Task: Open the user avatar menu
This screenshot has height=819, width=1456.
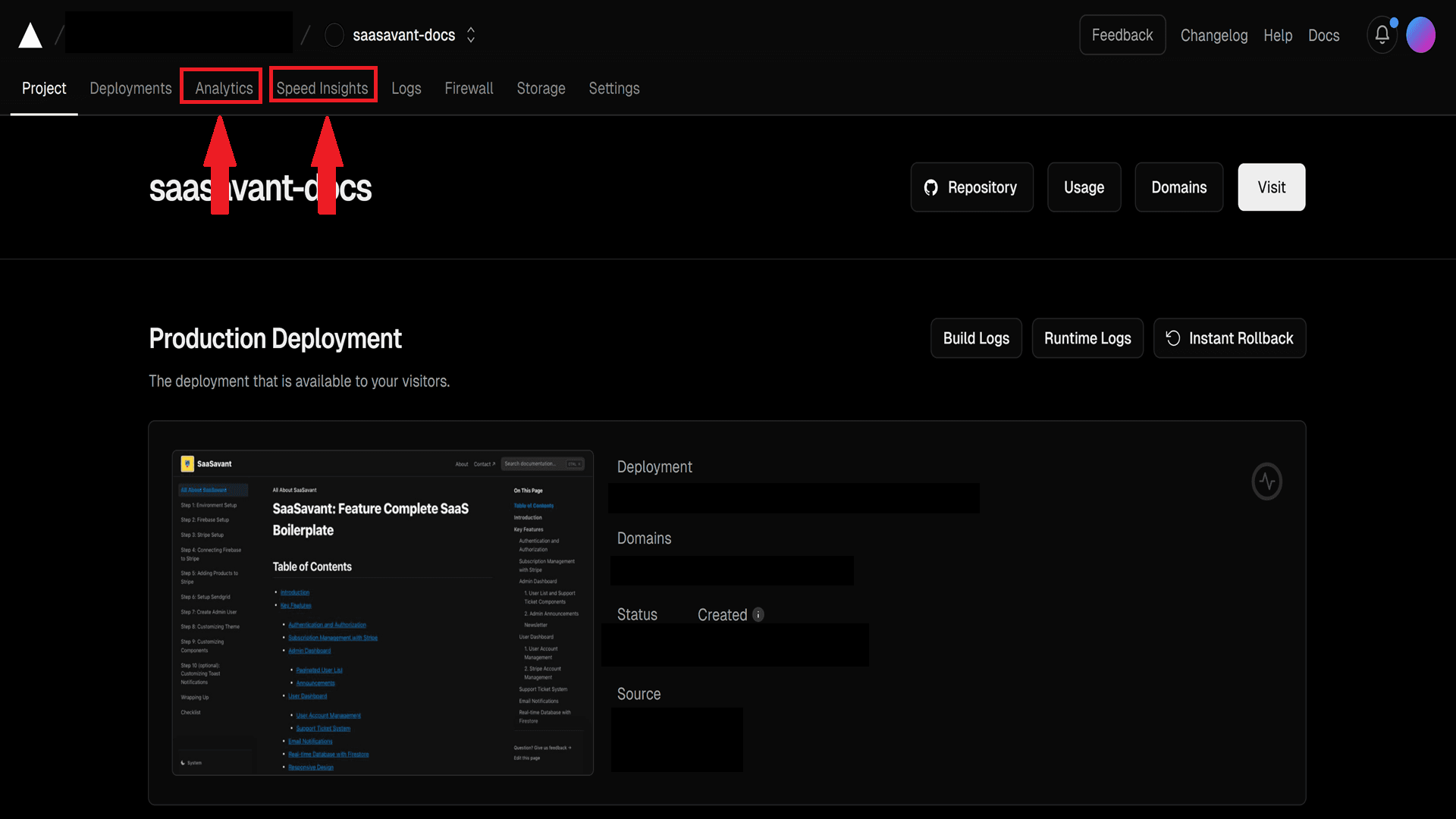Action: coord(1420,35)
